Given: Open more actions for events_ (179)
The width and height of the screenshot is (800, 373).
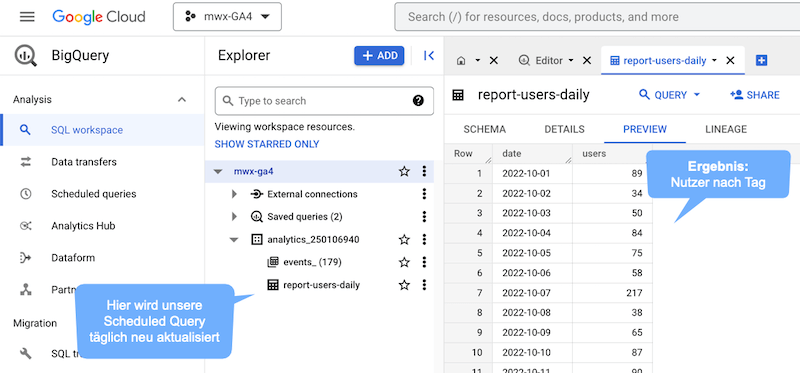Looking at the screenshot, I should 424,262.
